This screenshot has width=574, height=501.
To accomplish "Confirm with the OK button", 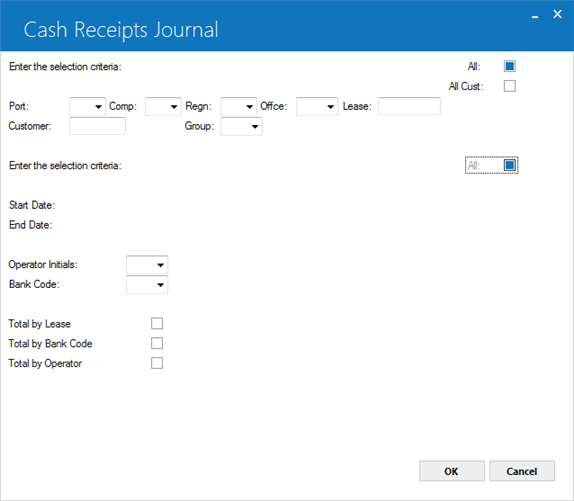I will [452, 471].
